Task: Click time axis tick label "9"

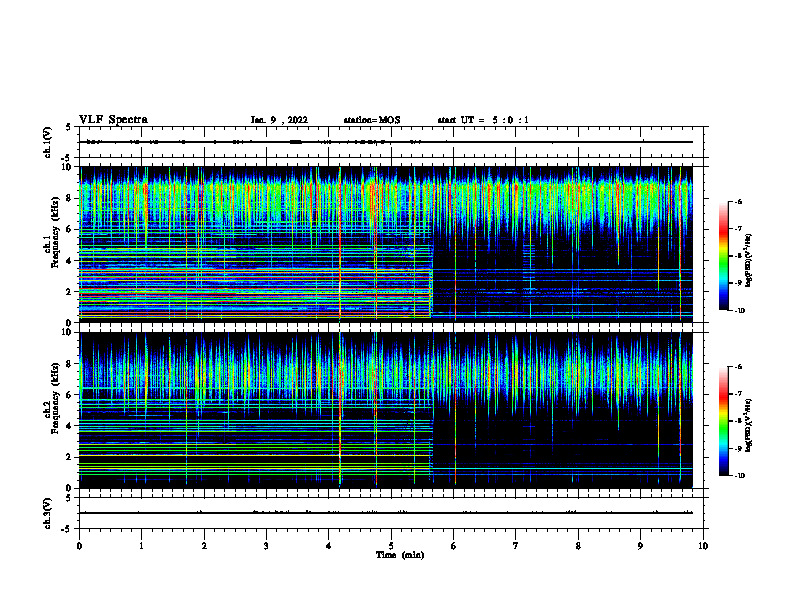Action: click(x=640, y=546)
